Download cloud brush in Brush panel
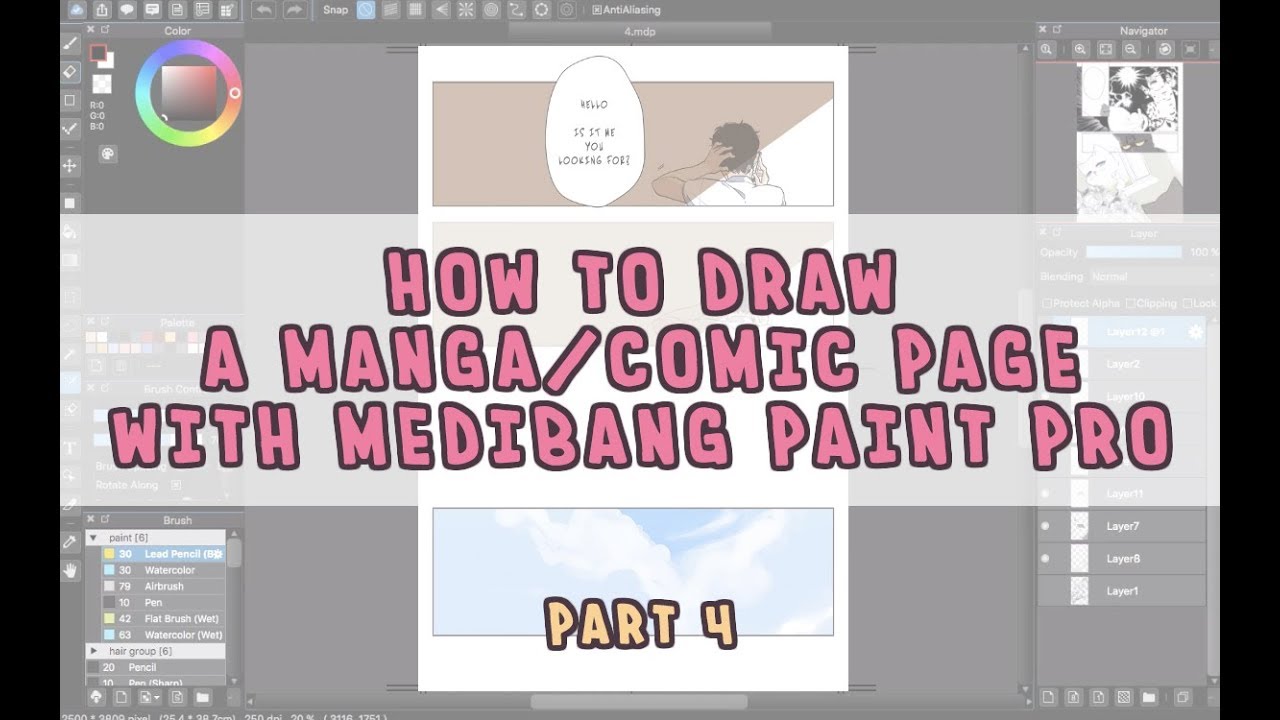1280x720 pixels. tap(97, 696)
